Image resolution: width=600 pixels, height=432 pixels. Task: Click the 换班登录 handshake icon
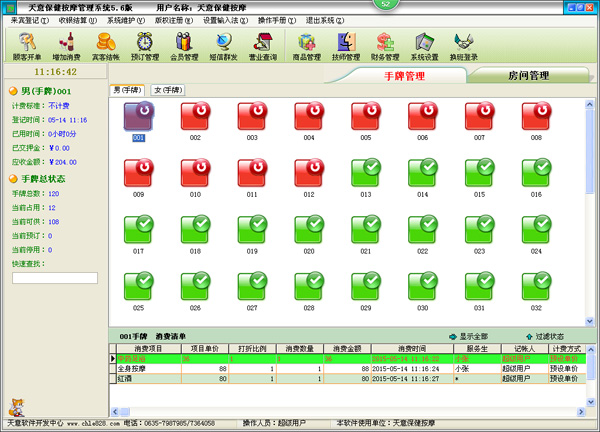pos(464,46)
